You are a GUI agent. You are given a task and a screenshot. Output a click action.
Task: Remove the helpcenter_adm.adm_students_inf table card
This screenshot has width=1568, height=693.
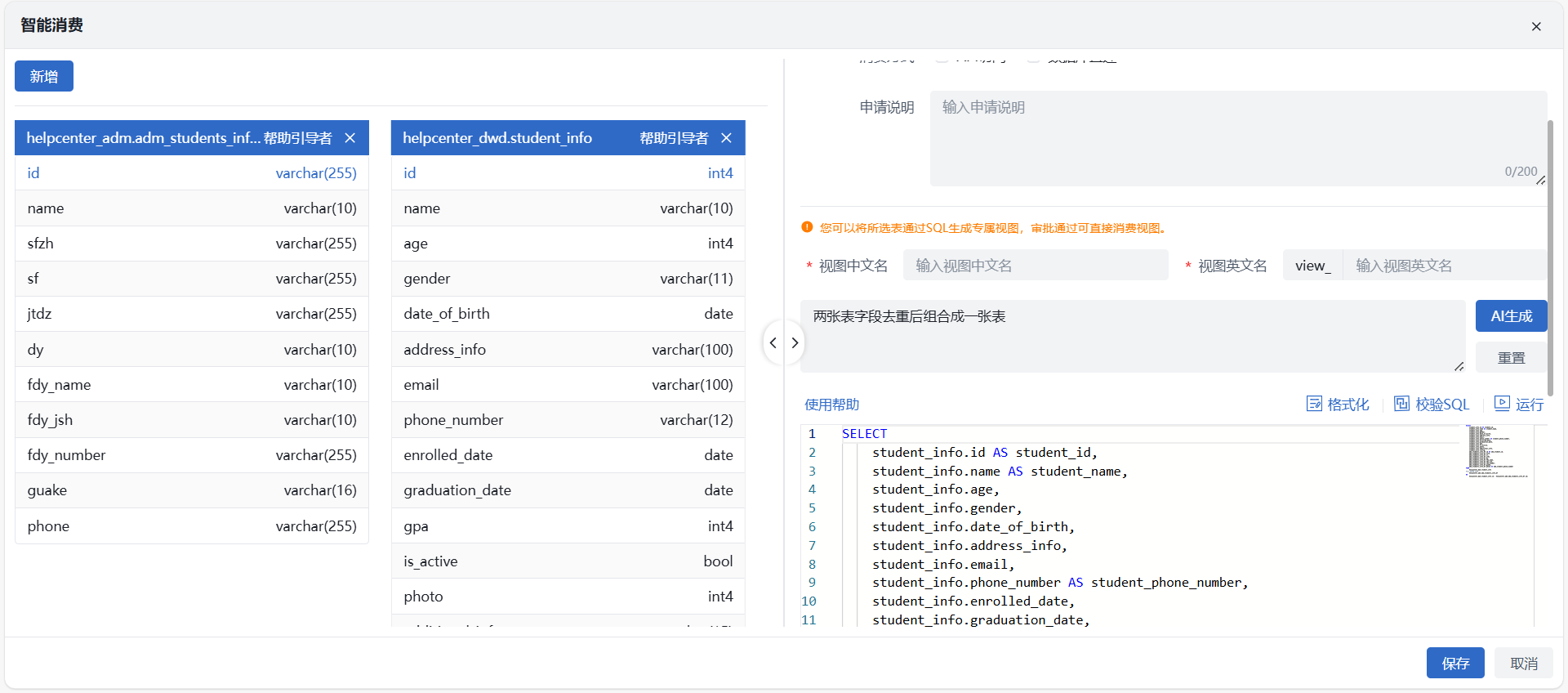(350, 138)
